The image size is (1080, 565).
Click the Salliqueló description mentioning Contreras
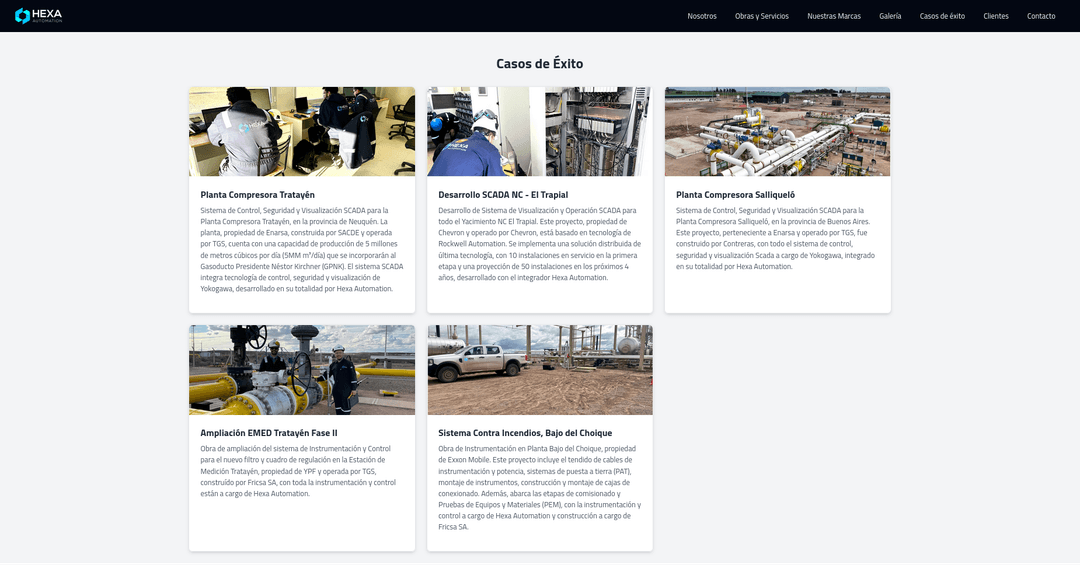click(x=778, y=238)
